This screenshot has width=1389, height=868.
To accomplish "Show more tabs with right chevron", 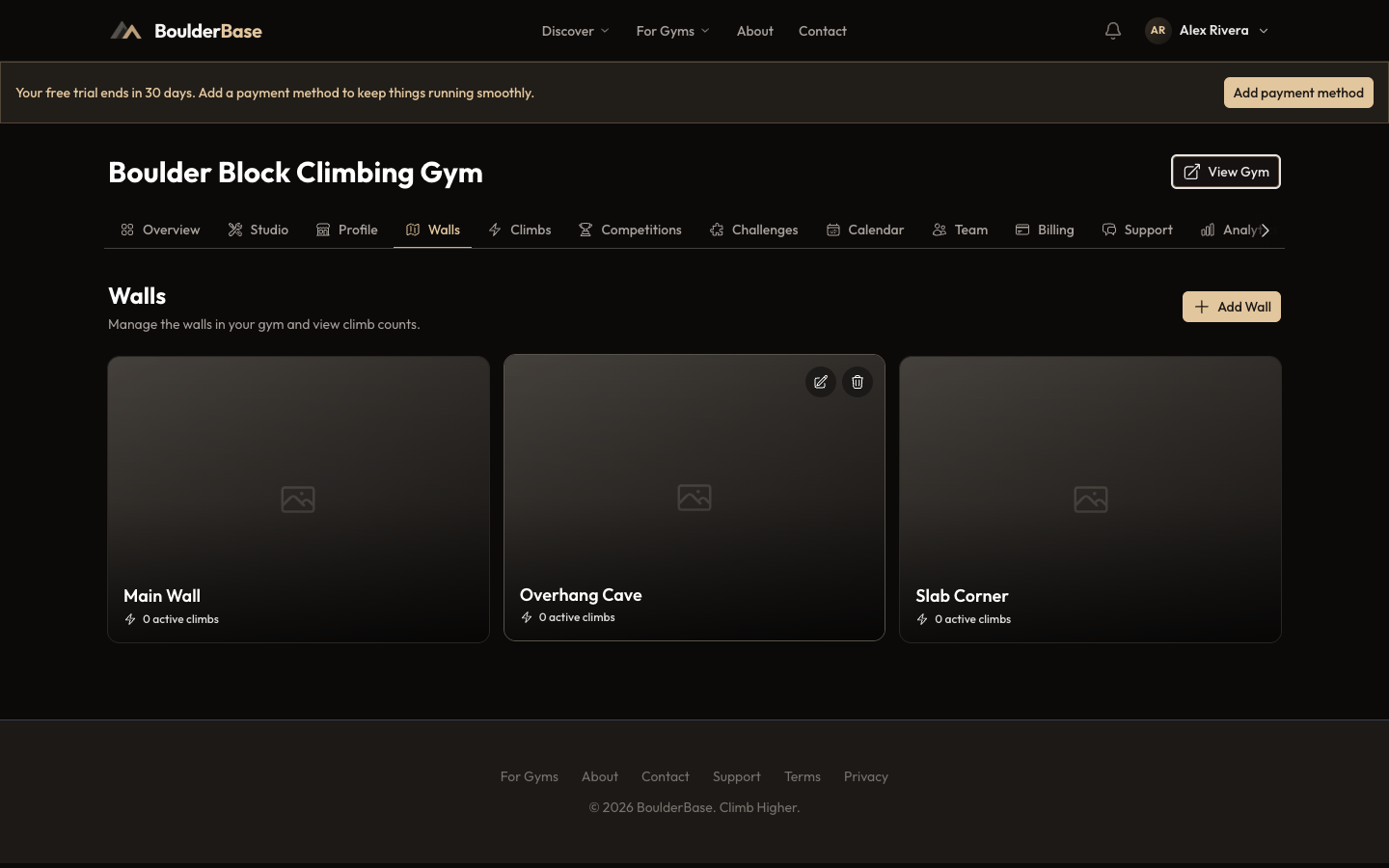I will click(x=1266, y=230).
